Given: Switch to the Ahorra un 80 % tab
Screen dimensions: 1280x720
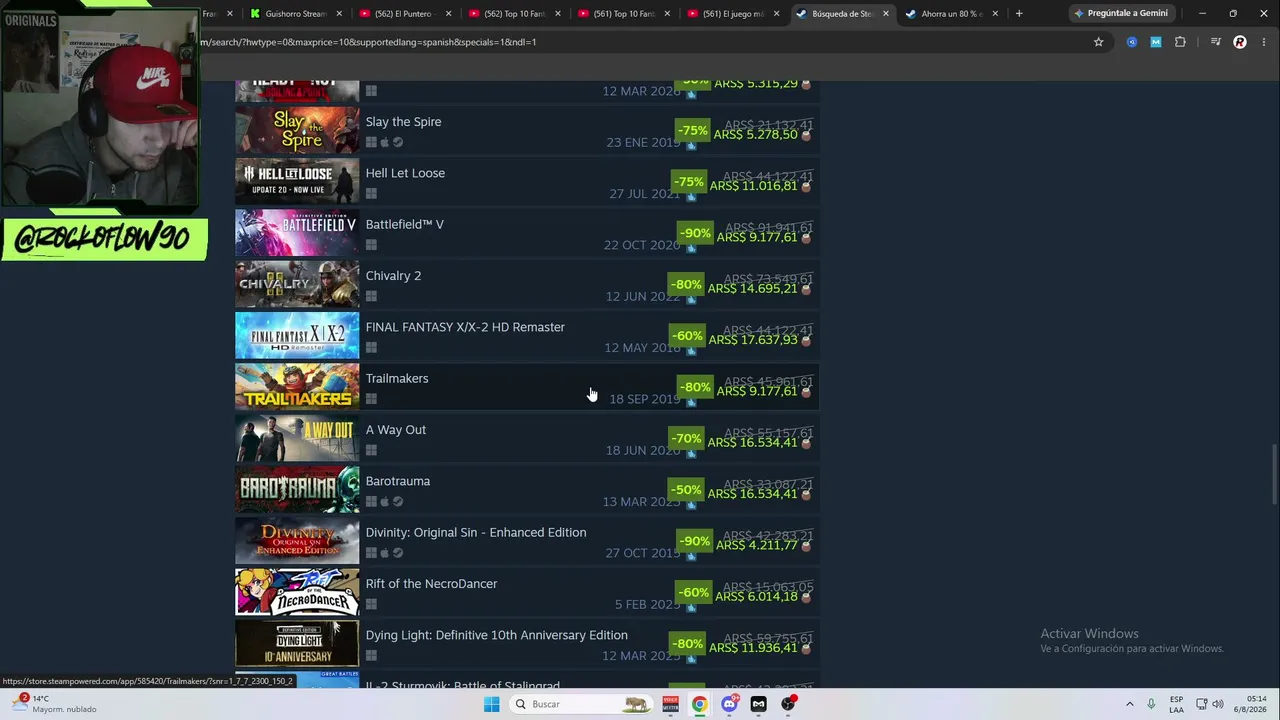Looking at the screenshot, I should [952, 14].
